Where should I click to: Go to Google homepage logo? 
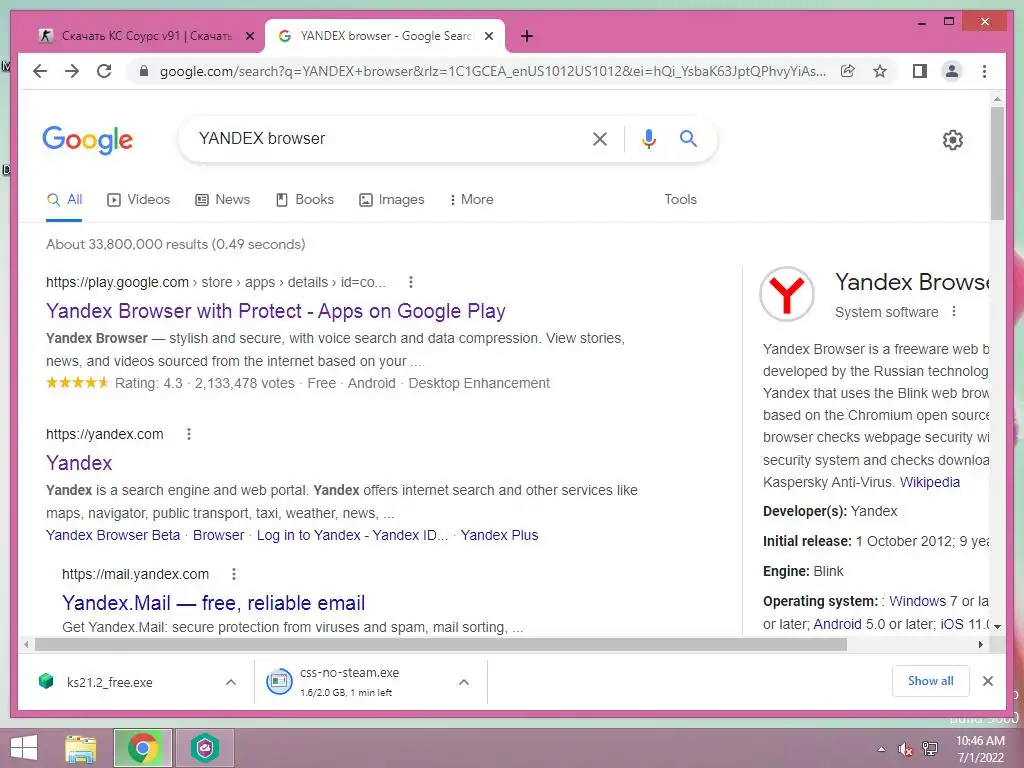(x=88, y=140)
